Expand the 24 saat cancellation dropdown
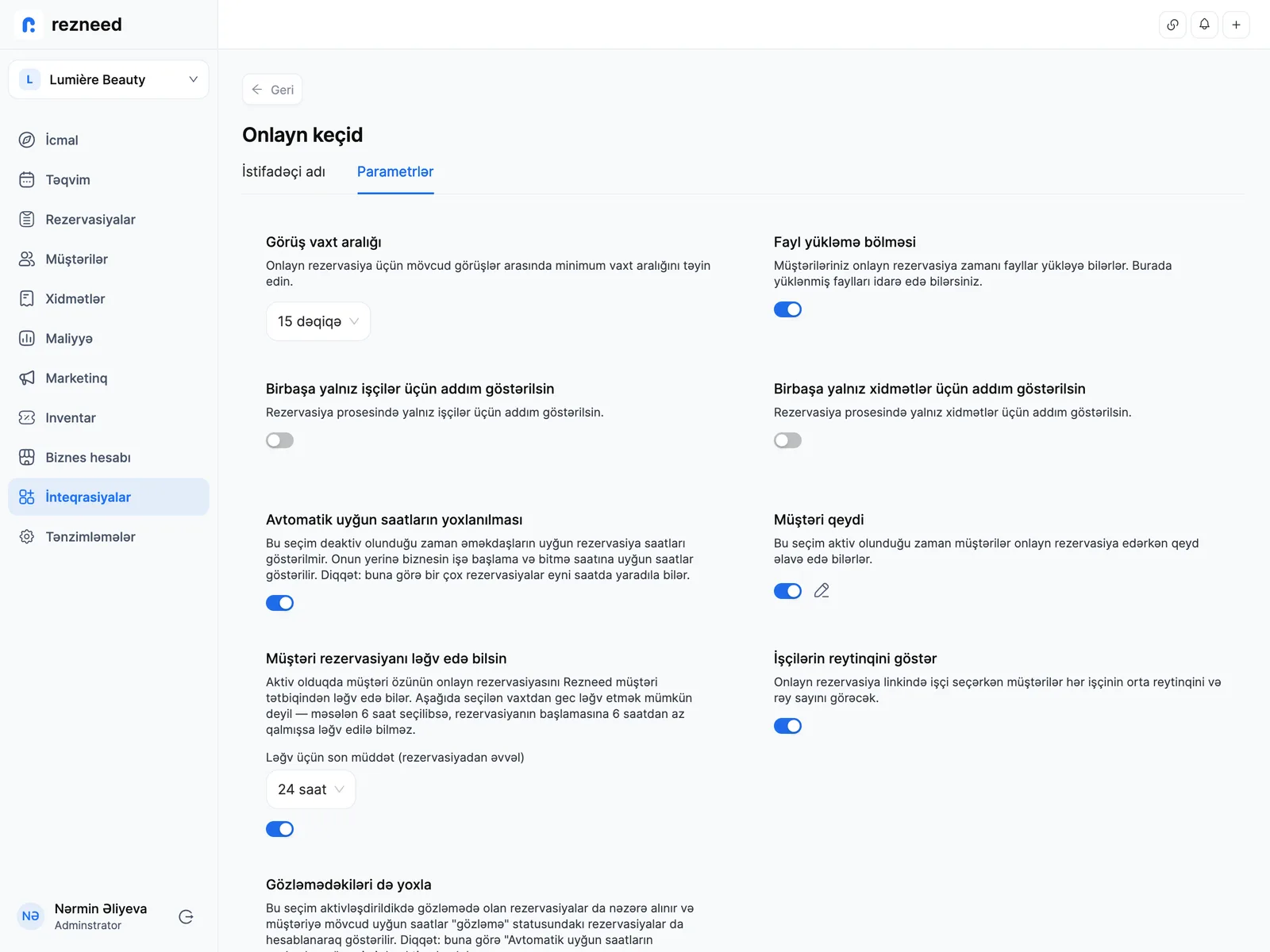The width and height of the screenshot is (1270, 952). (x=310, y=789)
